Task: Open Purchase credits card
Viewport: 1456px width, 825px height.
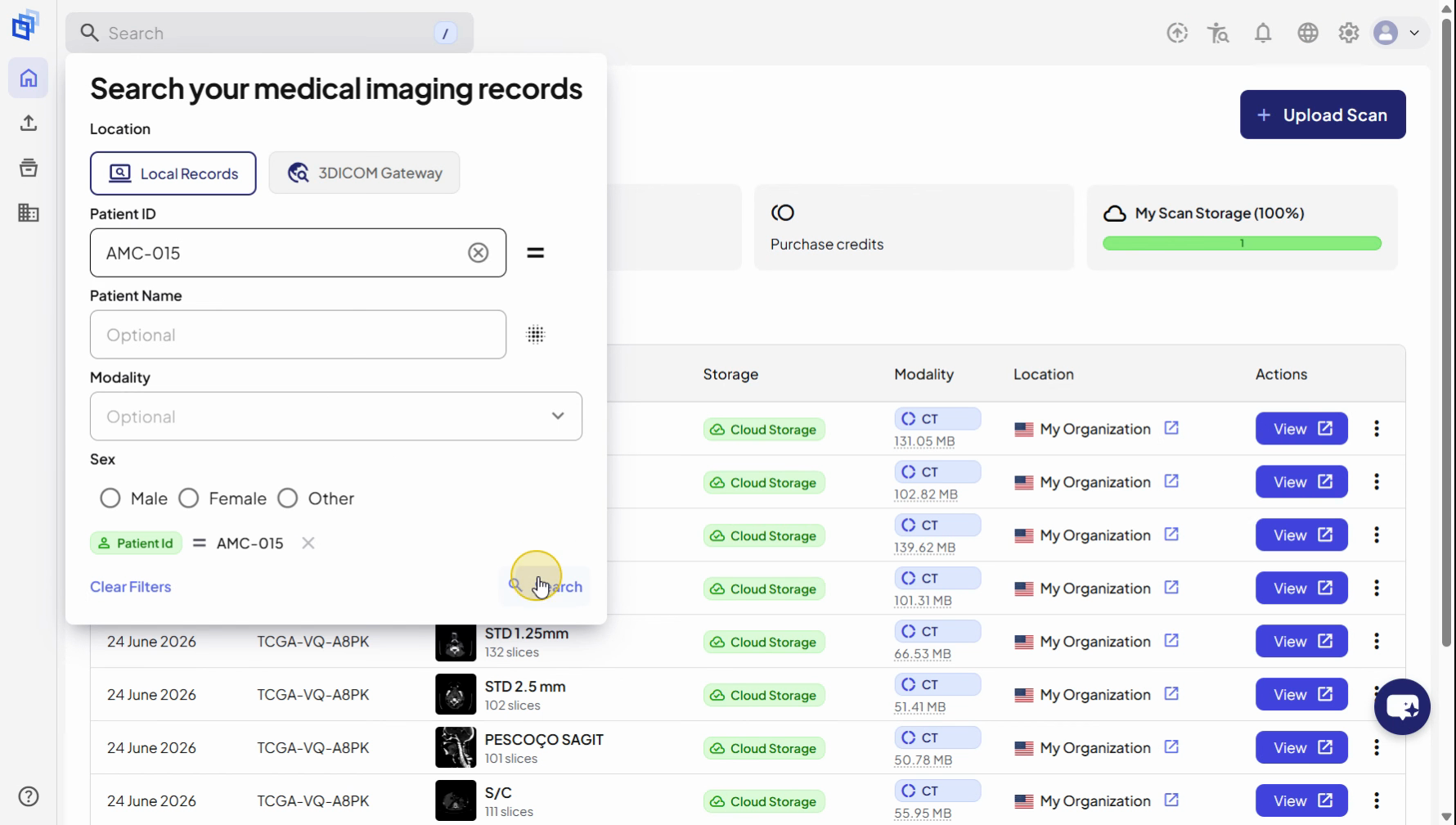Action: 914,228
